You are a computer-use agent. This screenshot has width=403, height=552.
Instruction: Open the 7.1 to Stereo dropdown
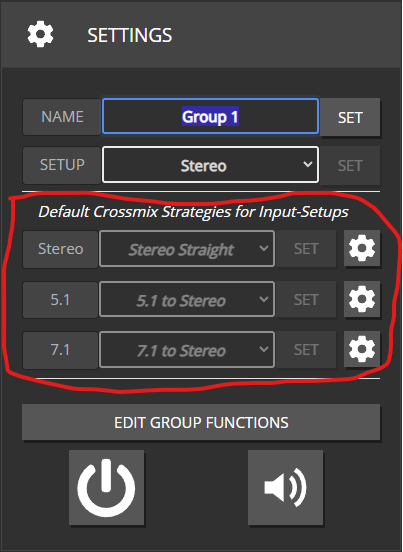tap(187, 350)
